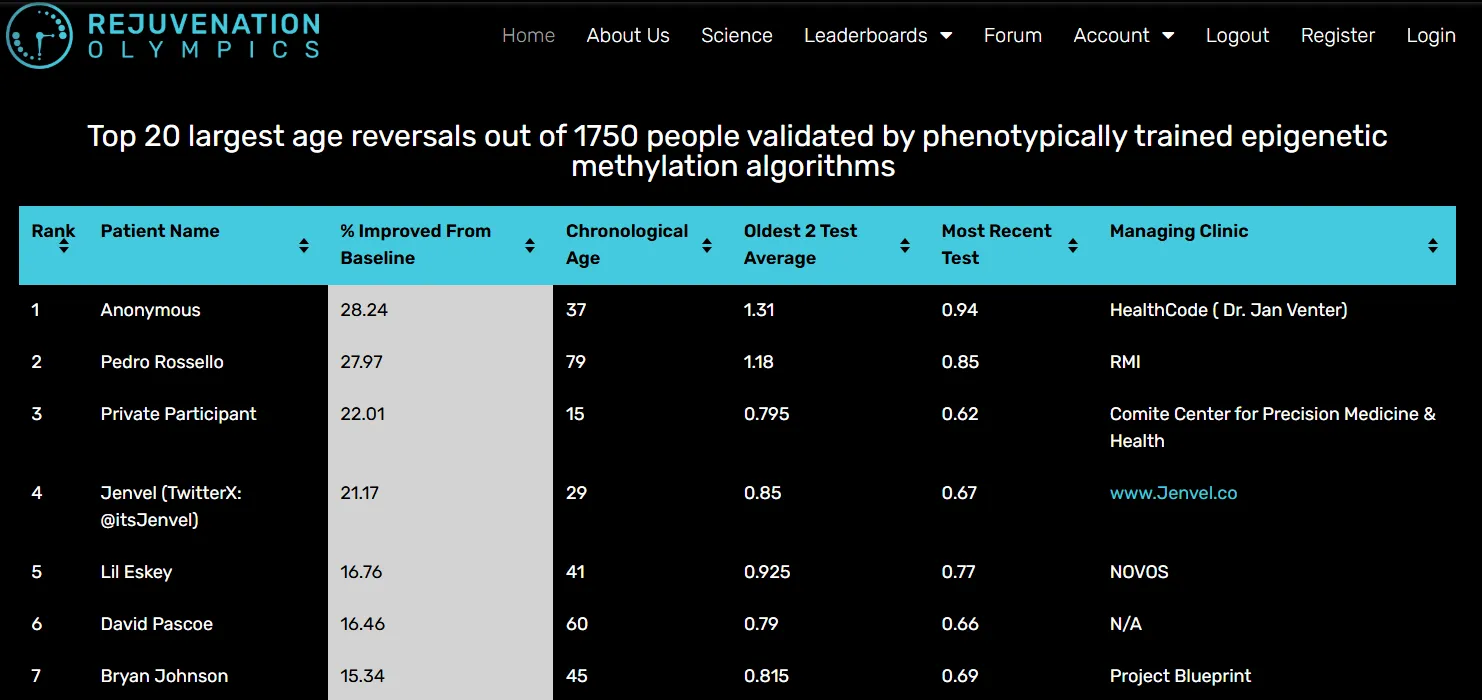This screenshot has width=1482, height=700.
Task: Sort by Oldest 2 Test Average arrows
Action: (x=905, y=246)
